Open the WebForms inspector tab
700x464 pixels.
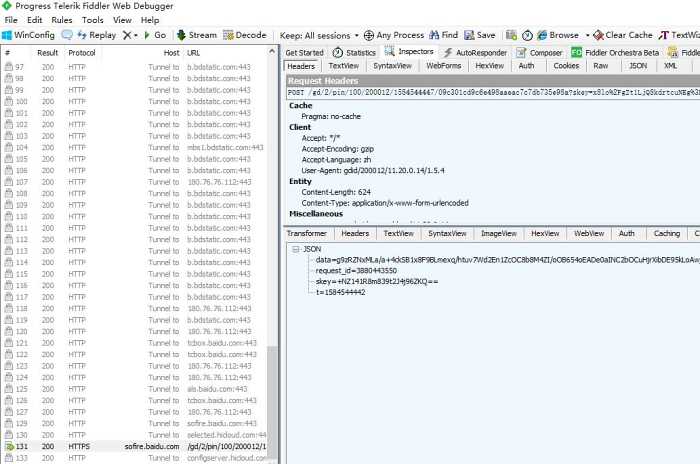(443, 66)
